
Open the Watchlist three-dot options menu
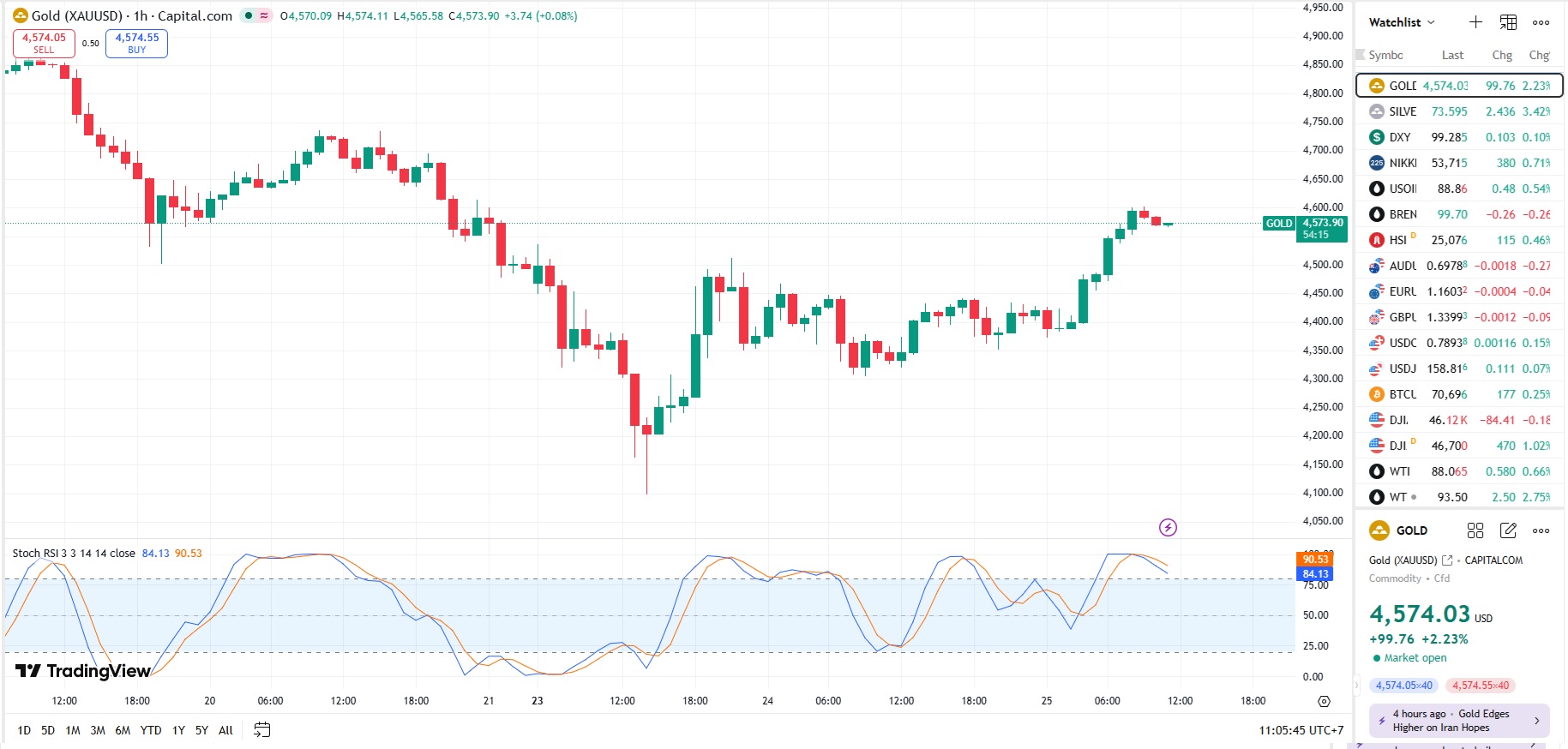pyautogui.click(x=1541, y=23)
